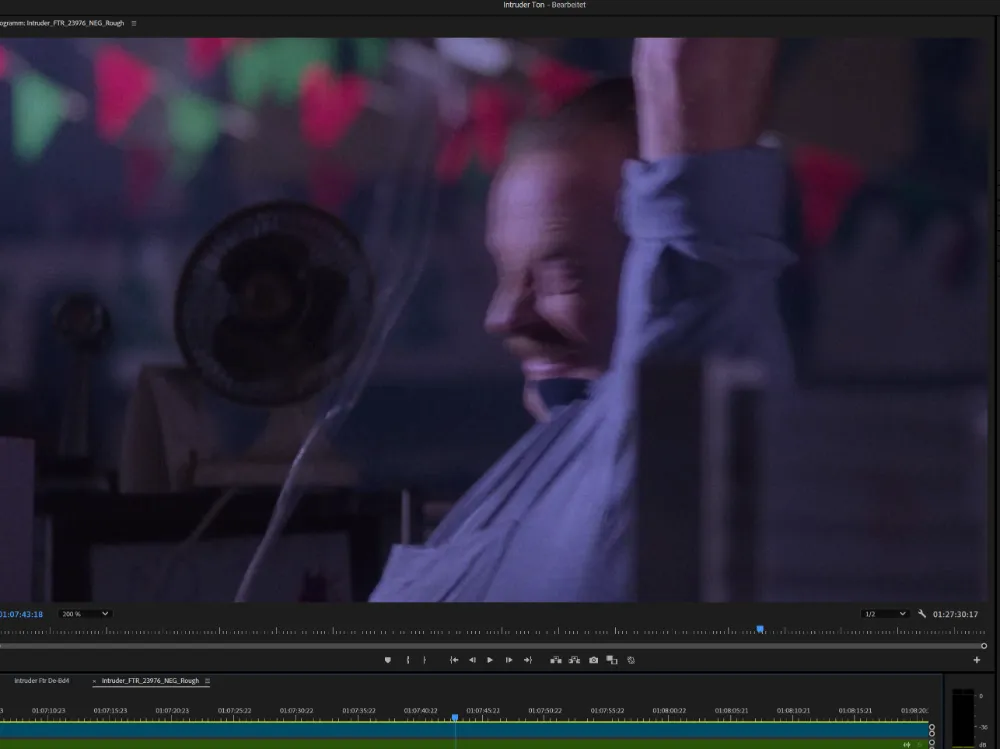Click the Mark In bracket icon
1000x749 pixels.
pos(407,660)
